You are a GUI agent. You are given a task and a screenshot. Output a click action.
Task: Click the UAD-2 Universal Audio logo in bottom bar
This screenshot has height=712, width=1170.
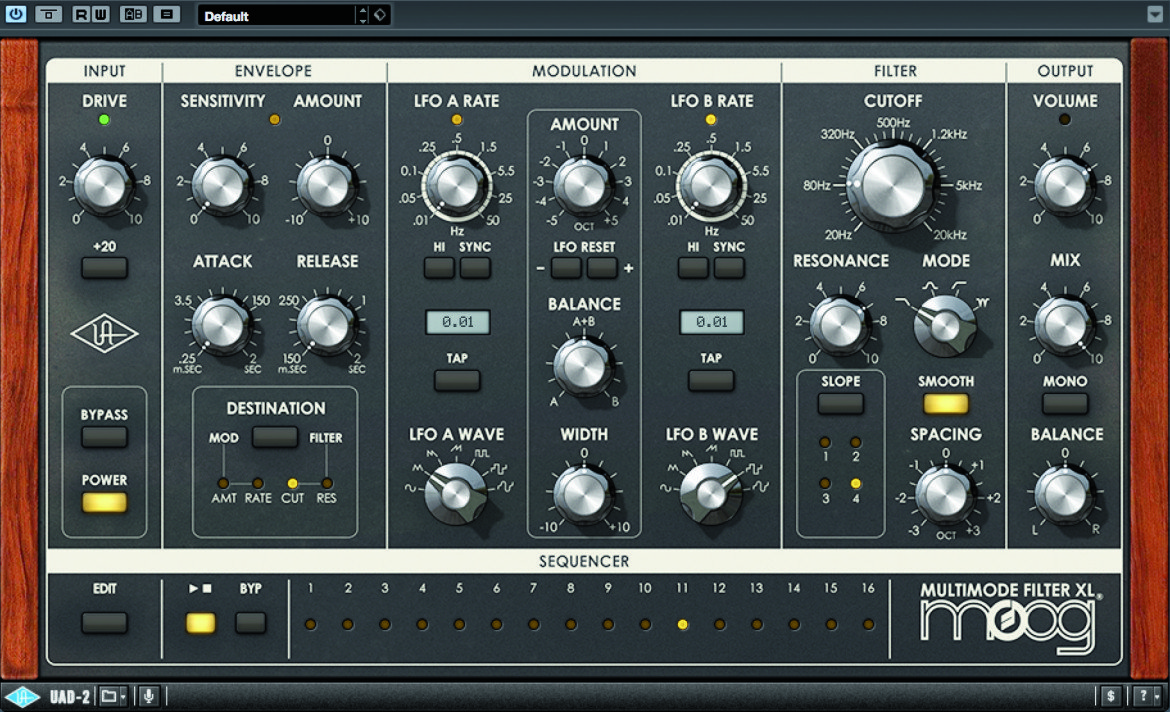(x=22, y=697)
